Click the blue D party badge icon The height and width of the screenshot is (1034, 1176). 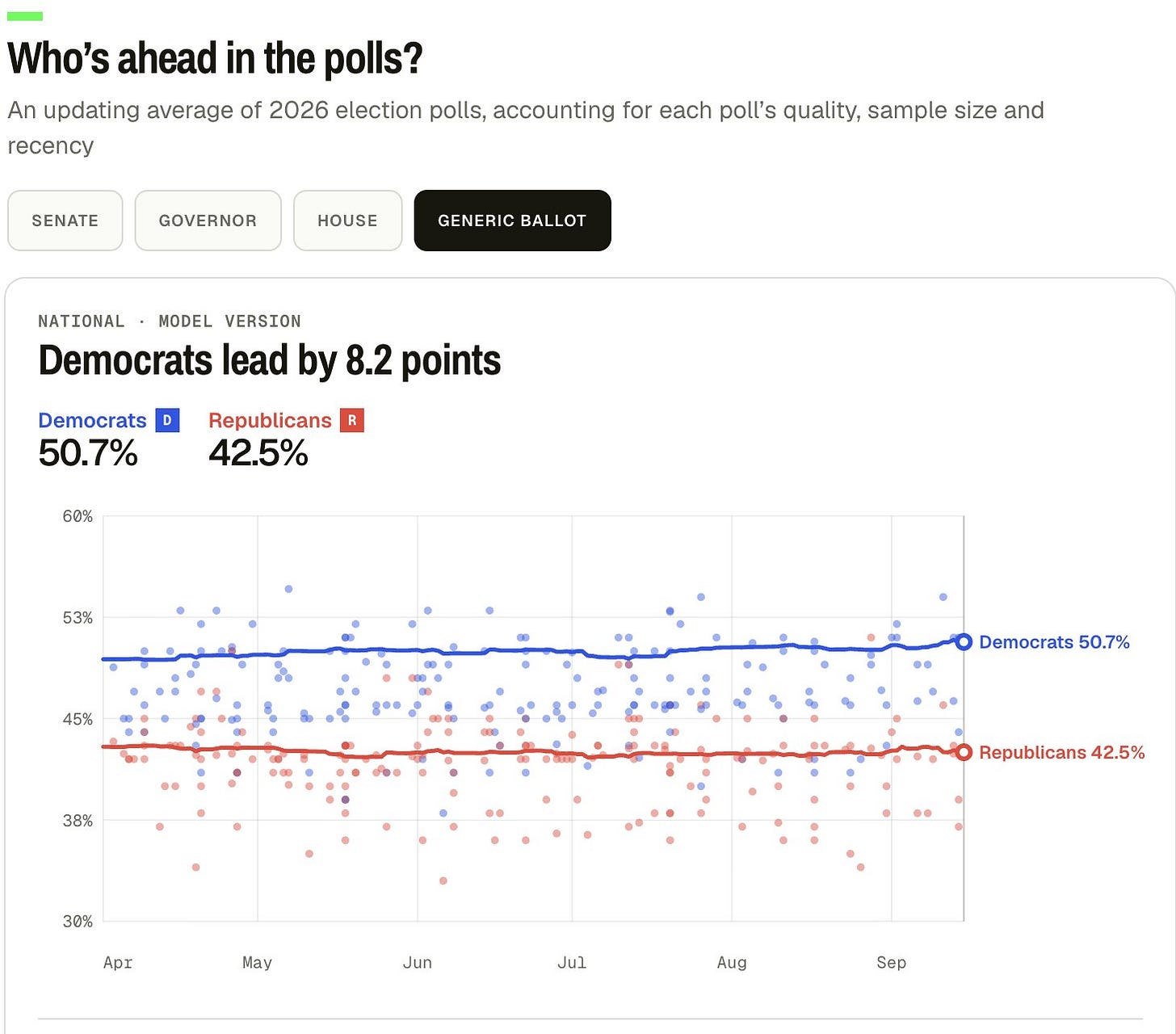pyautogui.click(x=167, y=420)
